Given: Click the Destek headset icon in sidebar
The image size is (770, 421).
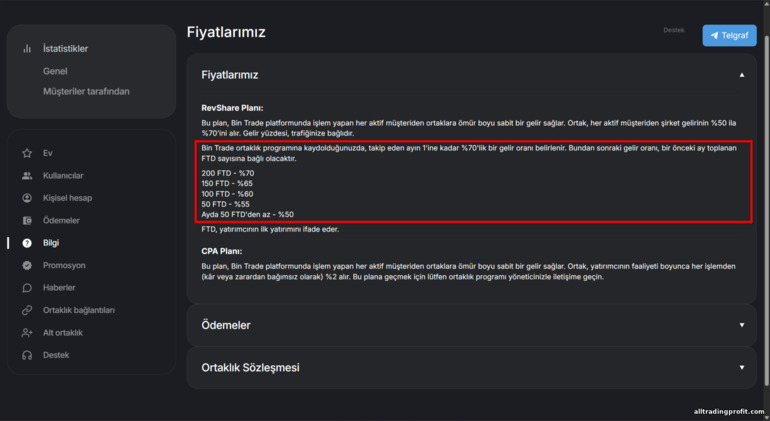Looking at the screenshot, I should 27,355.
